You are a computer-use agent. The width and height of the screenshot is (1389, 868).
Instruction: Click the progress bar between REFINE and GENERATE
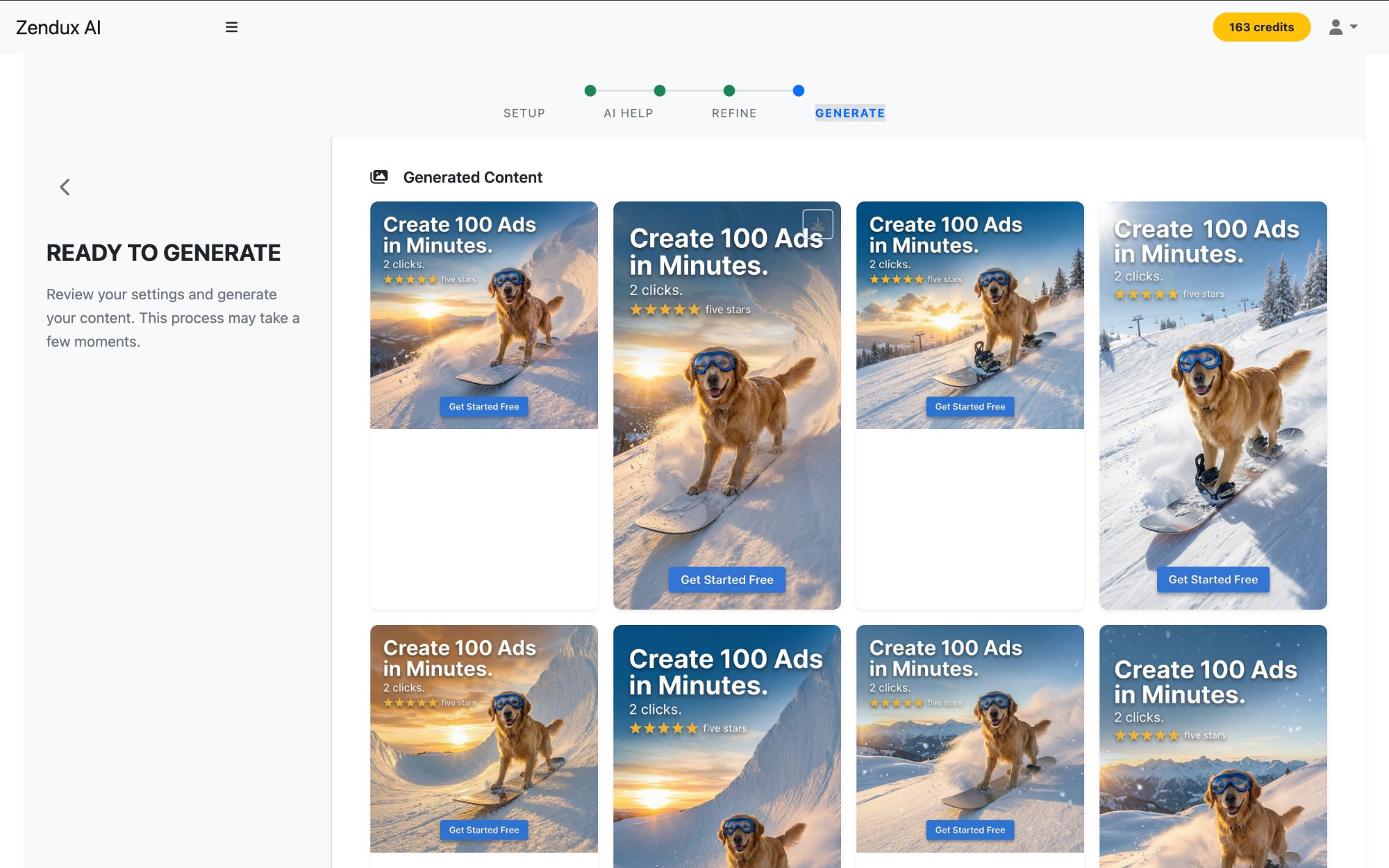tap(764, 91)
